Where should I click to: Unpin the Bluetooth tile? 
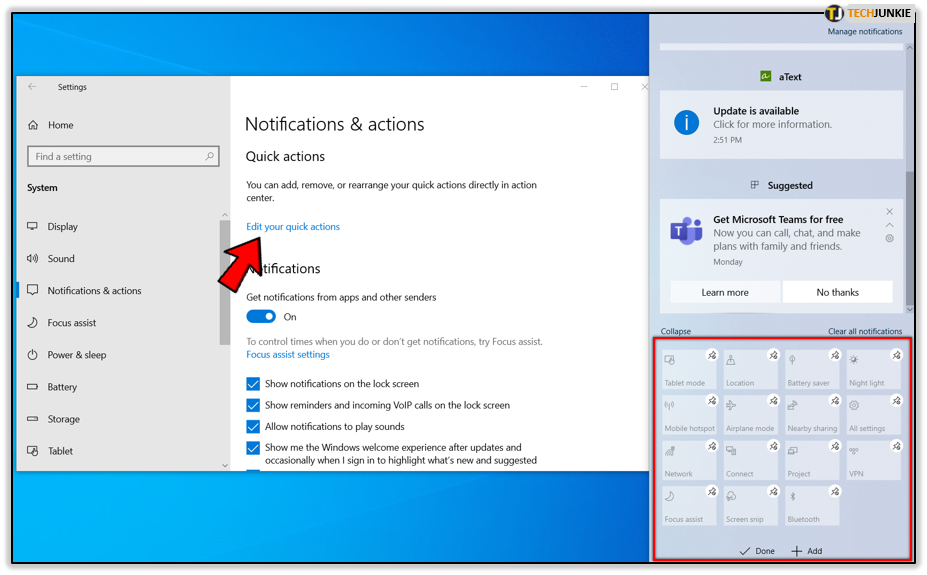(x=835, y=492)
